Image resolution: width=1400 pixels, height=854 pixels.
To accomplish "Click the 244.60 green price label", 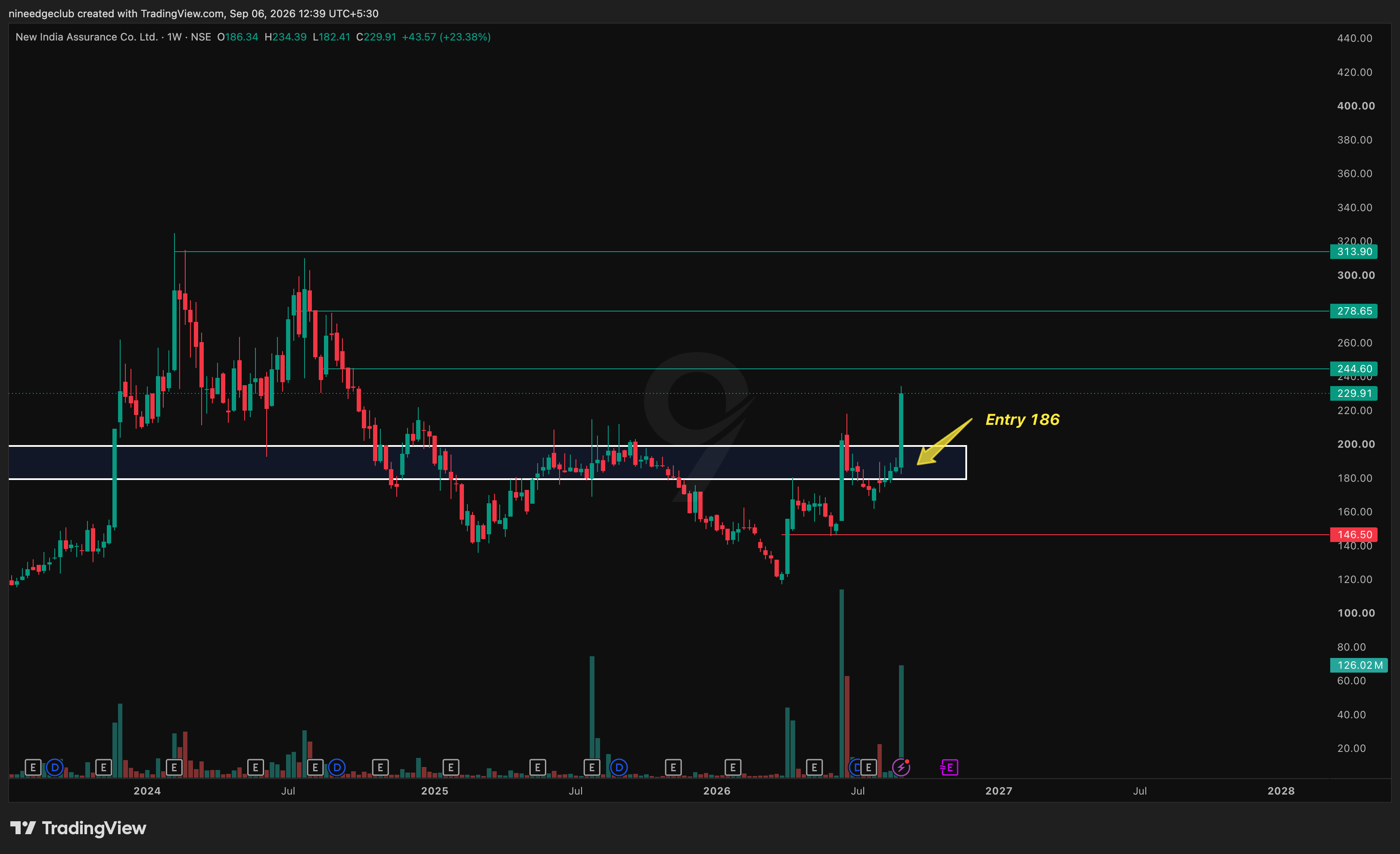I will pos(1353,369).
